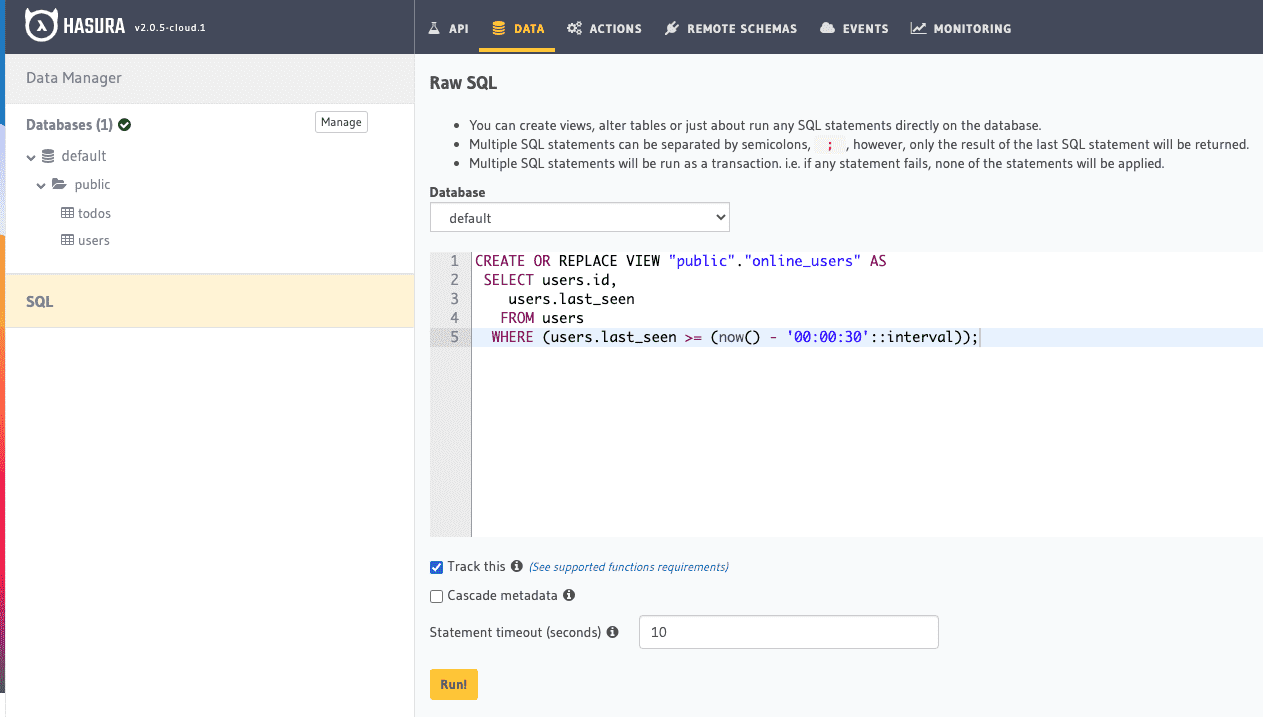
Task: Click the info icon beside Track this
Action: point(517,566)
